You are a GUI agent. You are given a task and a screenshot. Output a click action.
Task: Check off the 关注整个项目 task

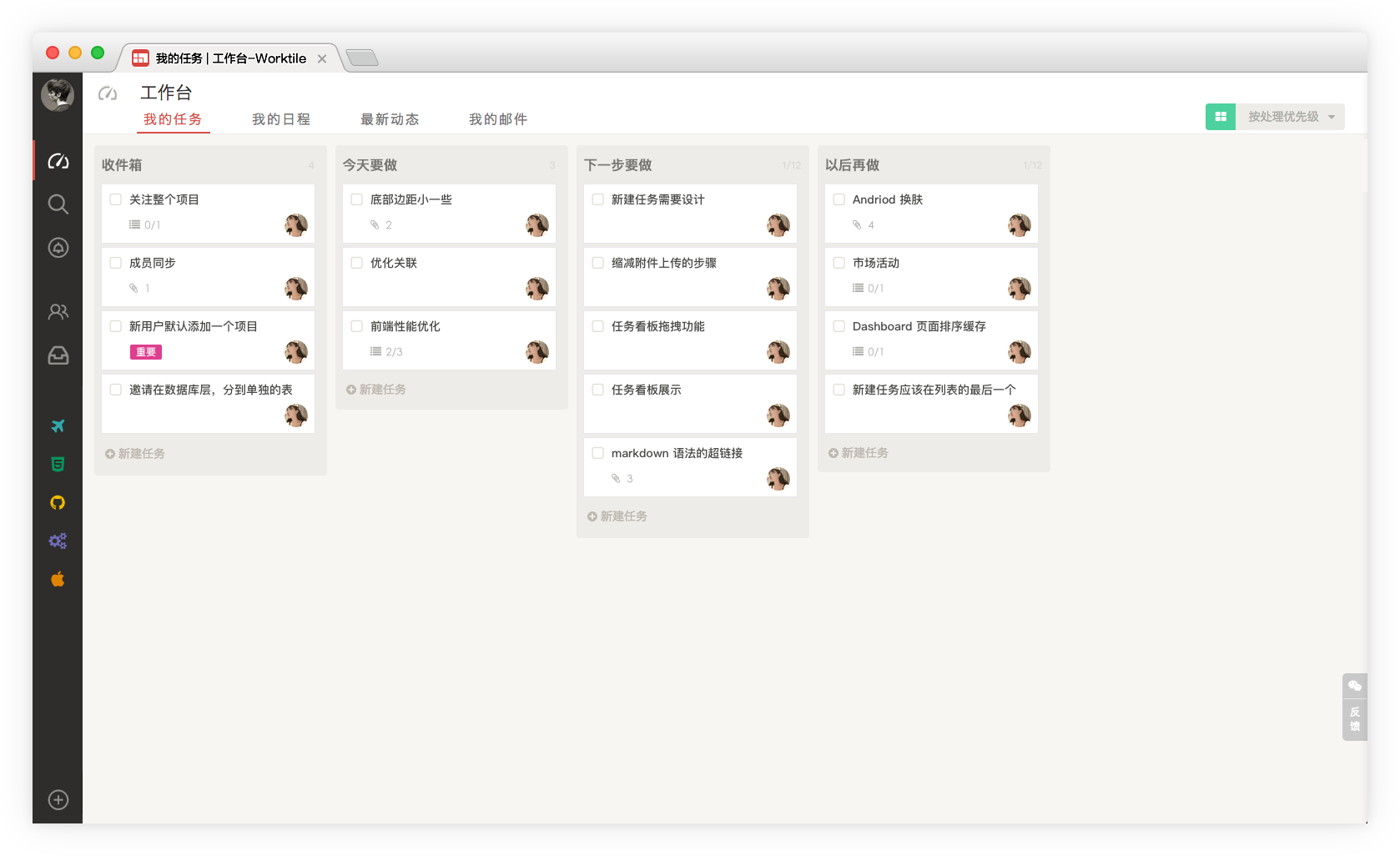pyautogui.click(x=116, y=199)
